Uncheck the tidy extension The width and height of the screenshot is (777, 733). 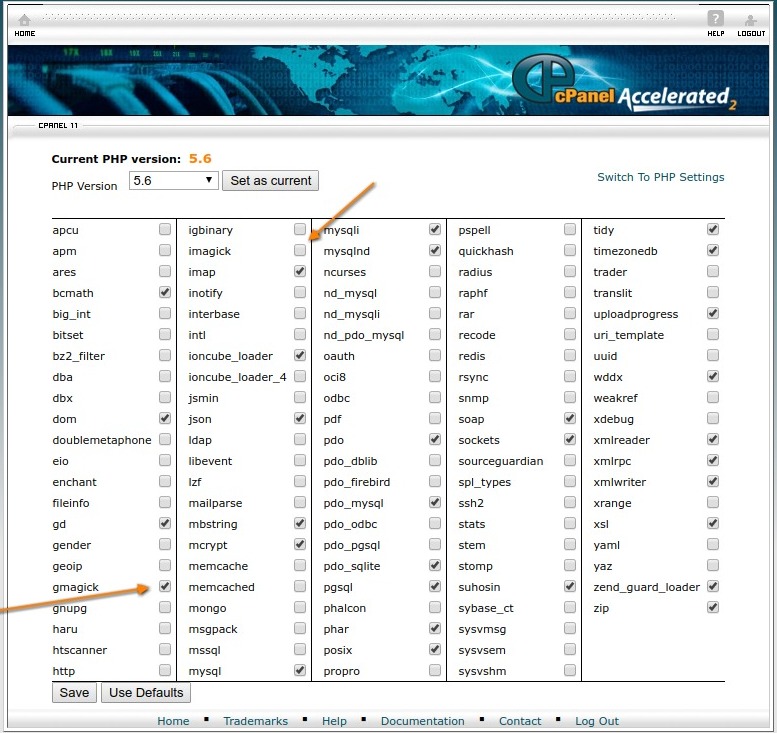(713, 229)
